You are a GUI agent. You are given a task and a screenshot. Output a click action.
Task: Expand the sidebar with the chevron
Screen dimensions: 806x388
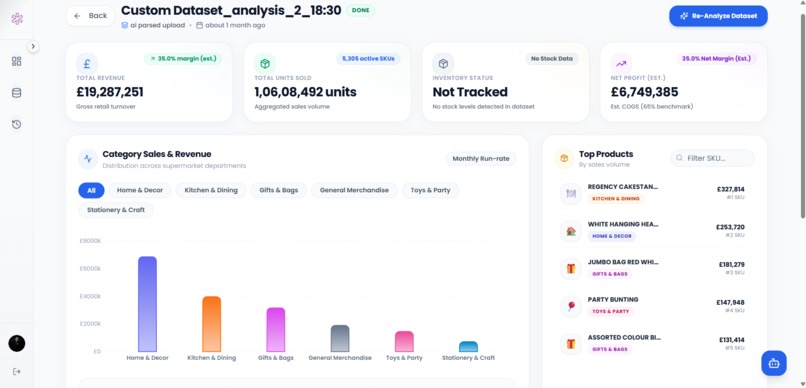pyautogui.click(x=33, y=46)
